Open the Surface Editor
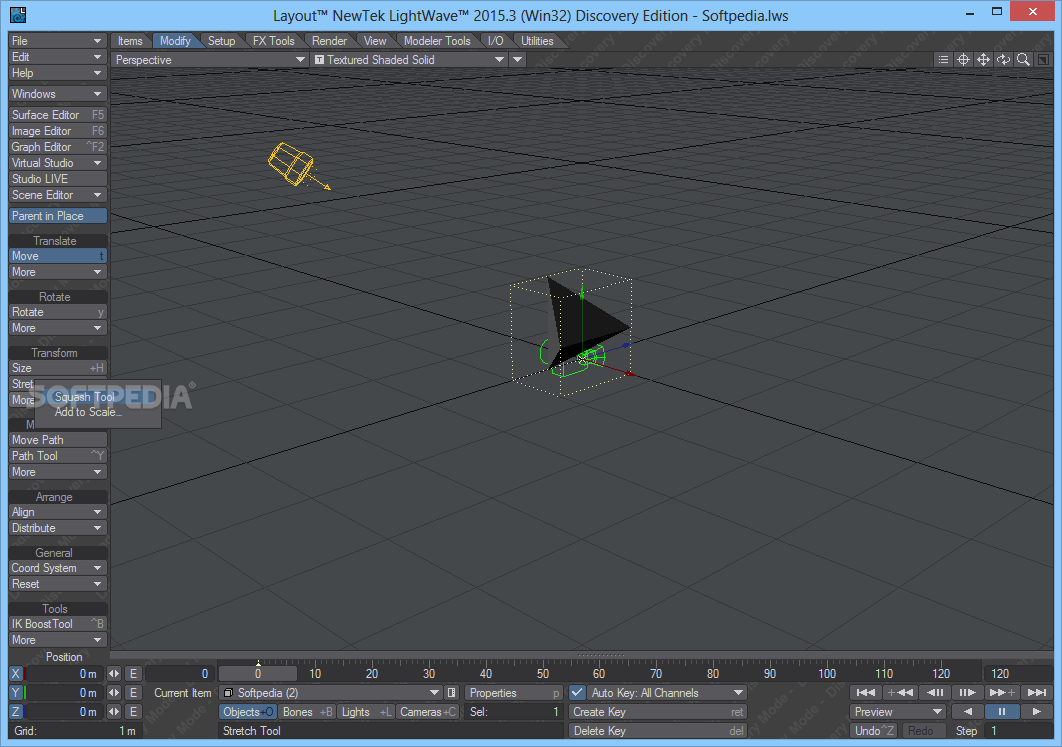Viewport: 1062px width, 747px height. tap(58, 115)
